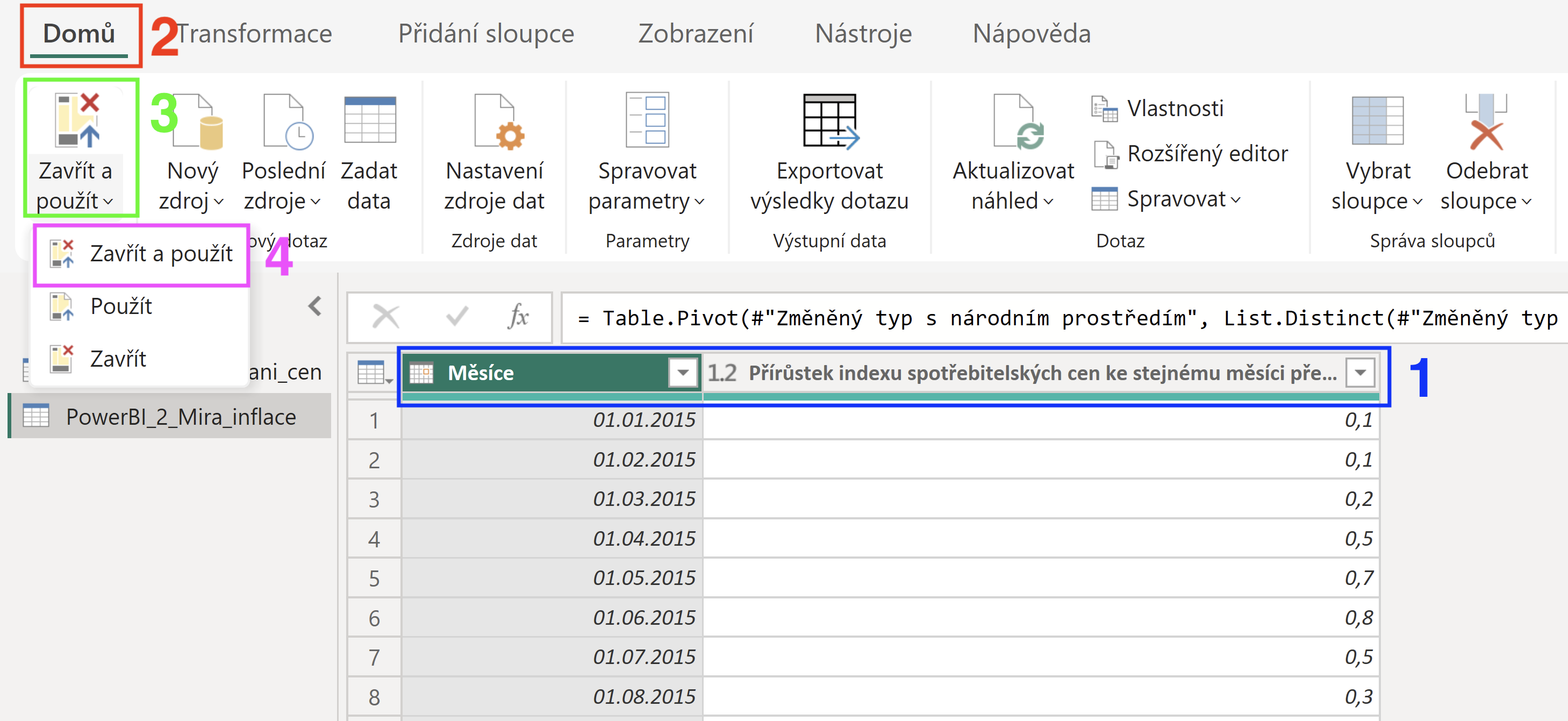Open the Nápověda tab

click(x=1031, y=33)
